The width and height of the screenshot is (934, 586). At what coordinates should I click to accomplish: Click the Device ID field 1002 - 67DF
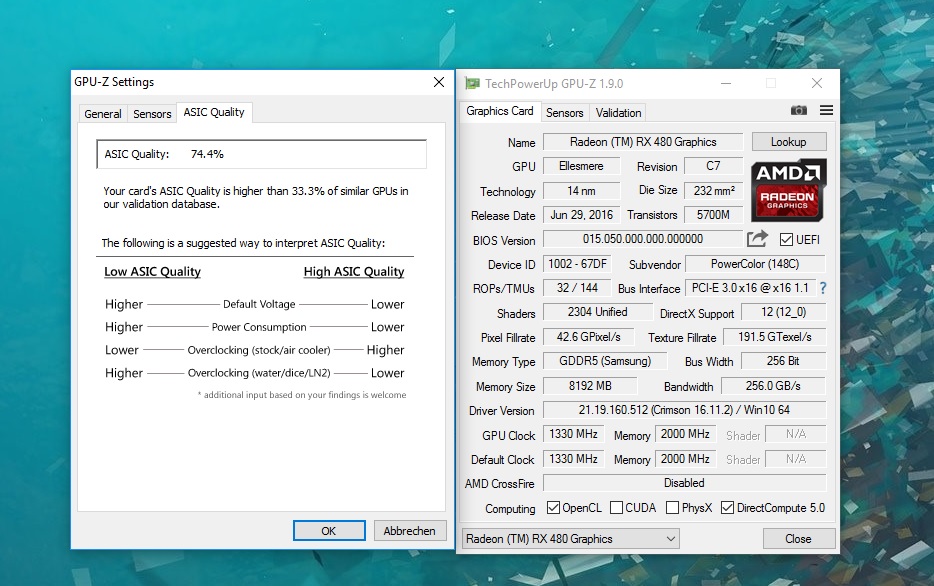click(x=577, y=264)
